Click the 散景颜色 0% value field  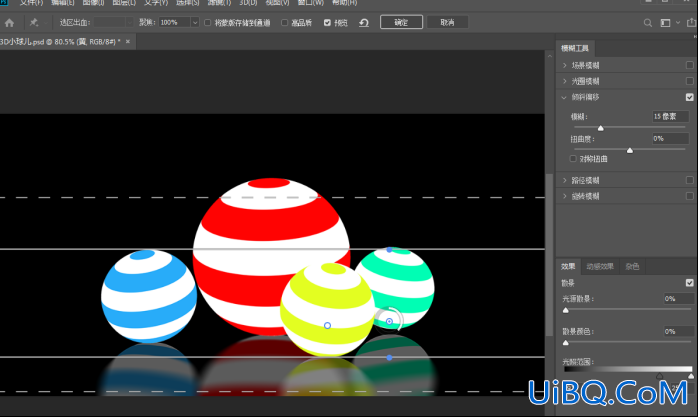tap(678, 332)
